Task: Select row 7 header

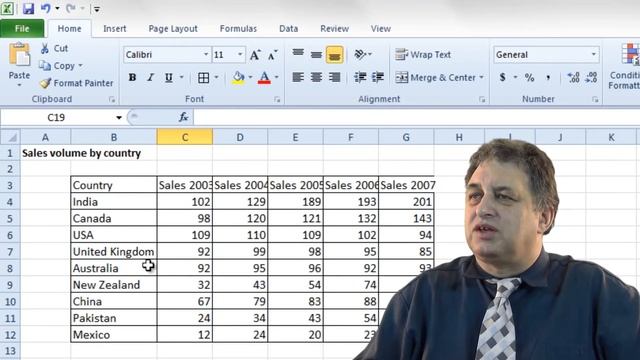Action: (x=10, y=251)
